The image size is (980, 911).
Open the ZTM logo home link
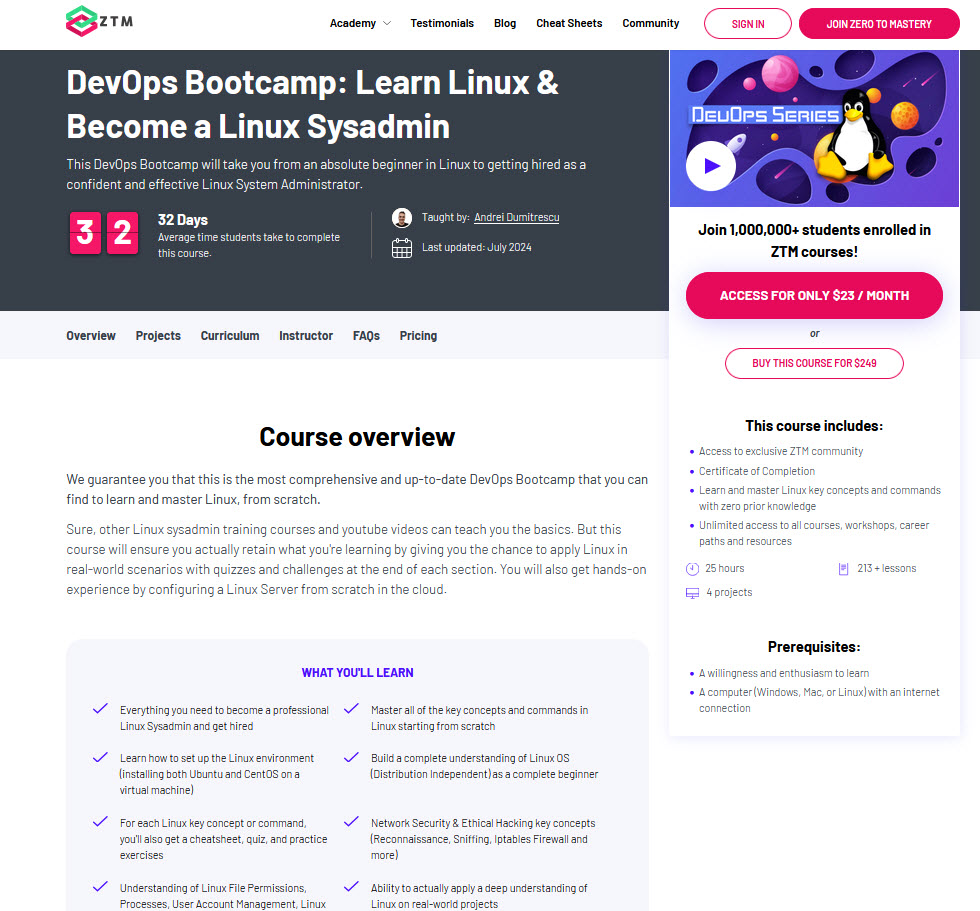[x=99, y=21]
